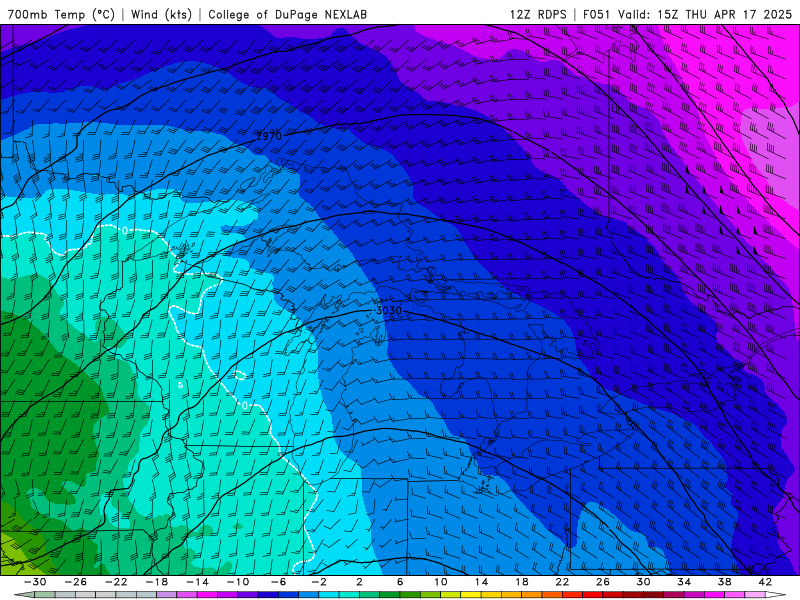Click the '700mb Temp (°C)' title text
The image size is (800, 600).
coord(61,14)
